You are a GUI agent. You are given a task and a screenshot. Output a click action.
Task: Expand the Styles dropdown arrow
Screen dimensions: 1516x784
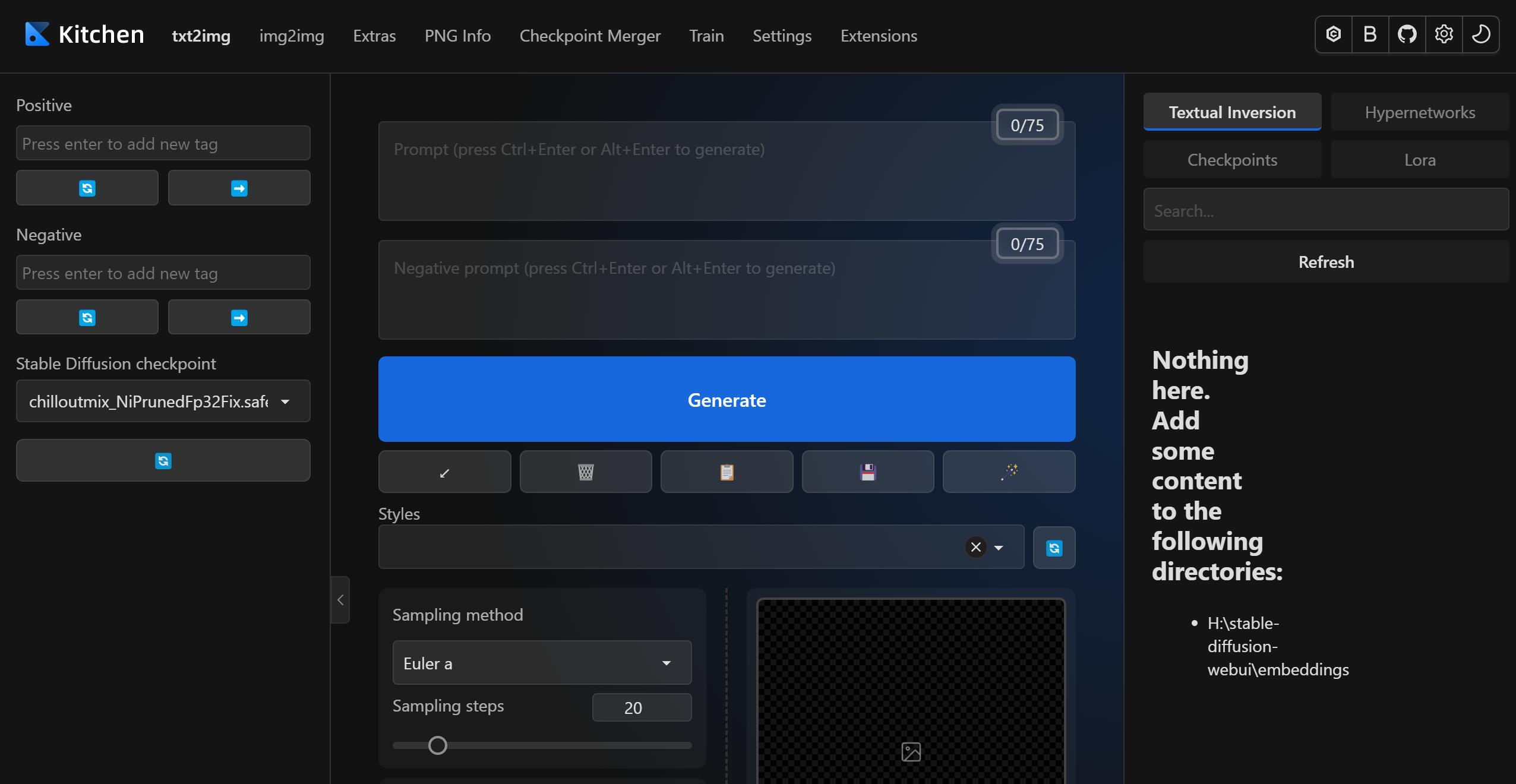point(999,548)
